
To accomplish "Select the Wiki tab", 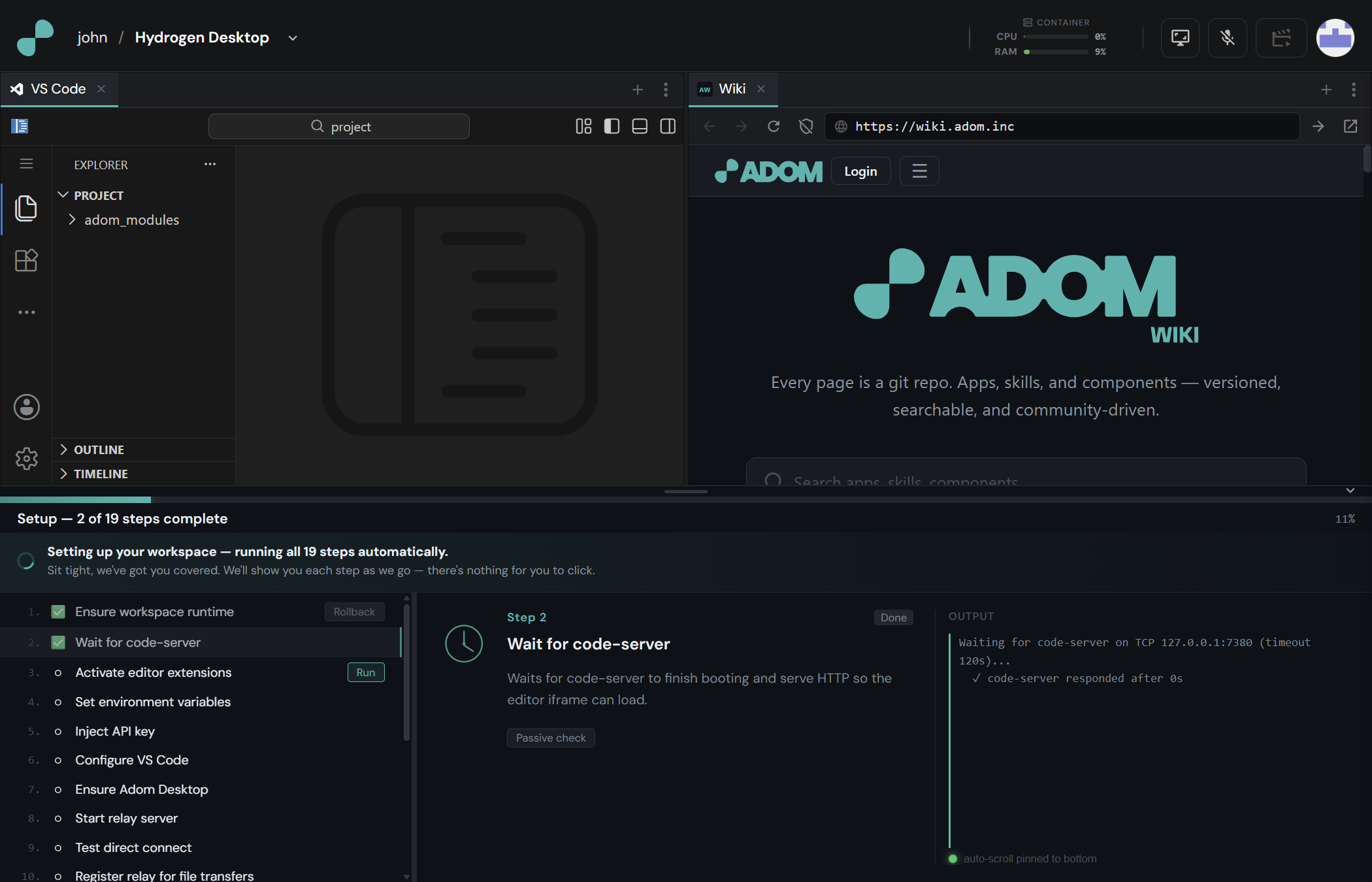I will (x=732, y=89).
